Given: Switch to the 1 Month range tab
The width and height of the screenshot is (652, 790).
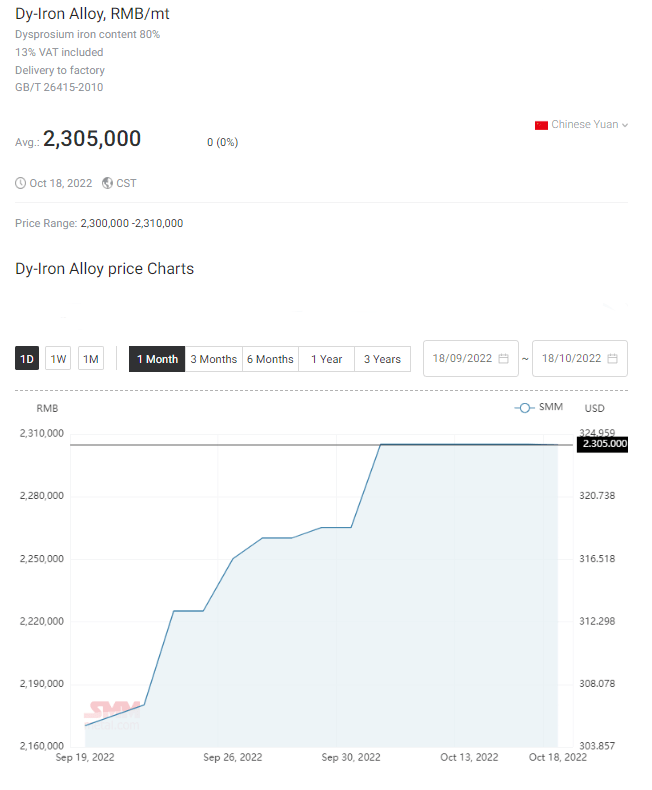Looking at the screenshot, I should (x=157, y=359).
